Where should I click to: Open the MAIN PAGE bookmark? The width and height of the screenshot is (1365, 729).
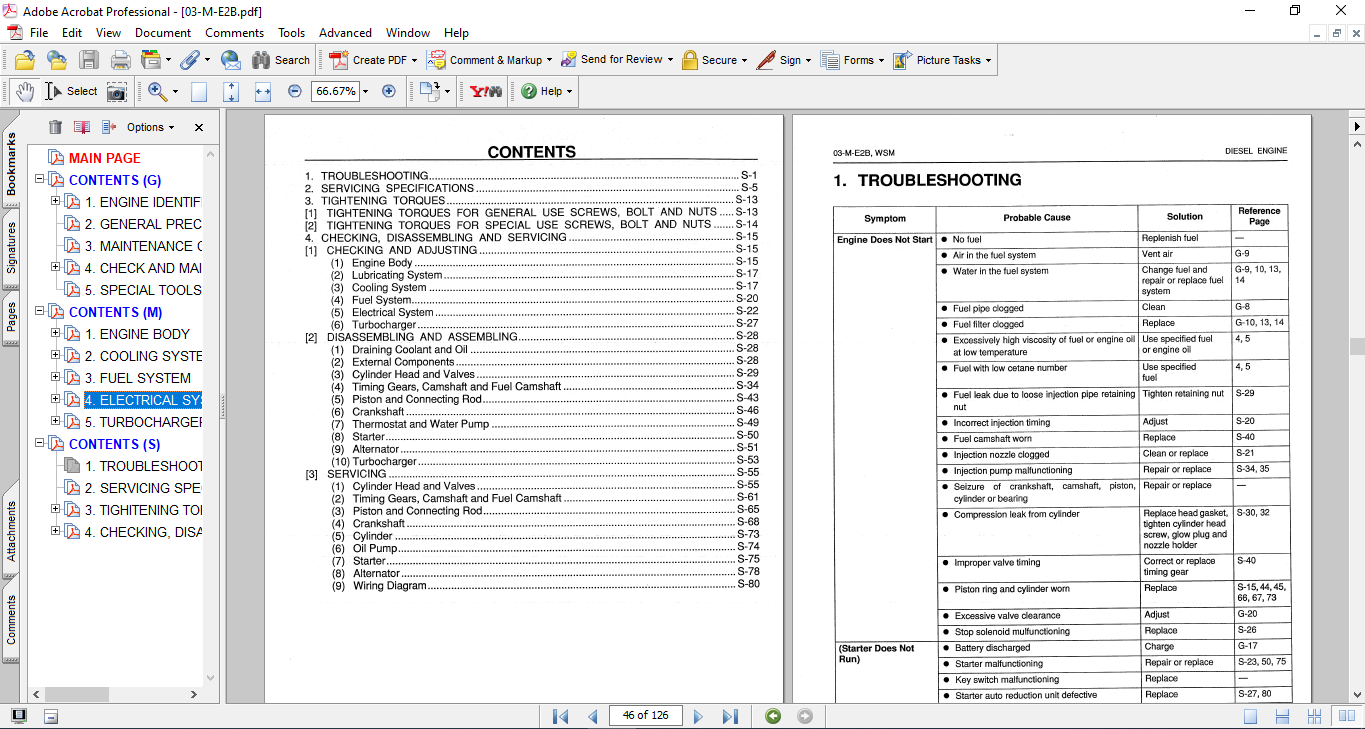[104, 158]
